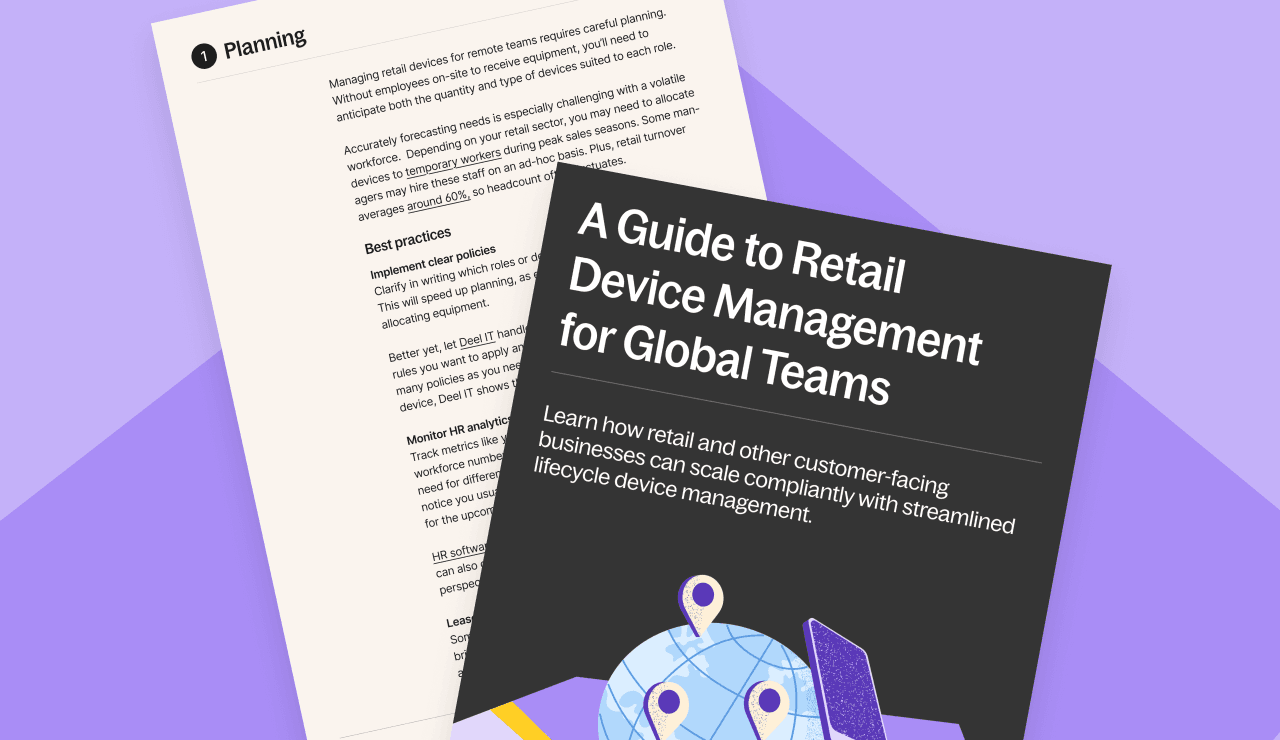The height and width of the screenshot is (740, 1280).
Task: Select the "Planning" section heading
Action: 264,44
